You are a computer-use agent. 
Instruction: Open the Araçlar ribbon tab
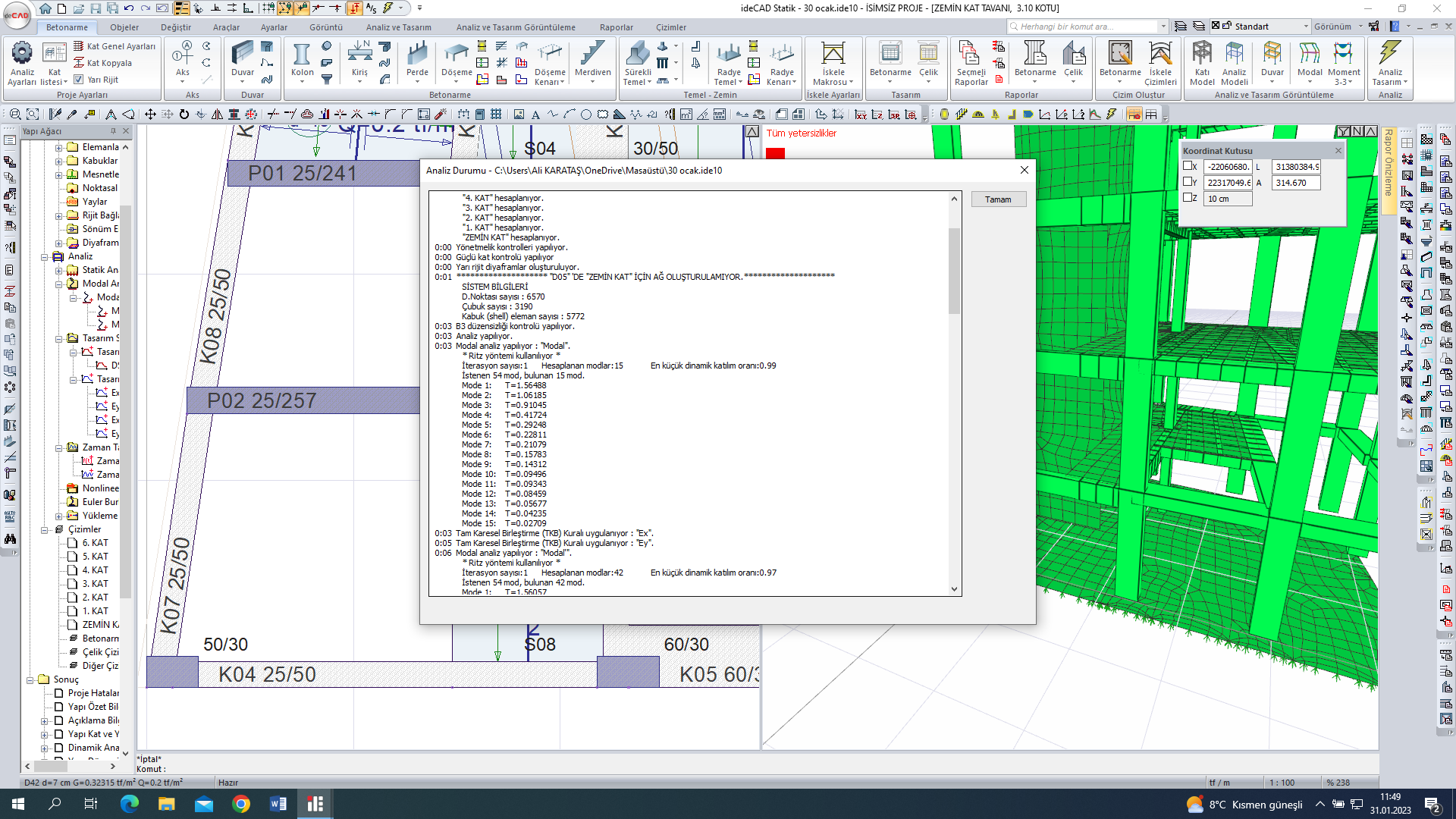(226, 27)
